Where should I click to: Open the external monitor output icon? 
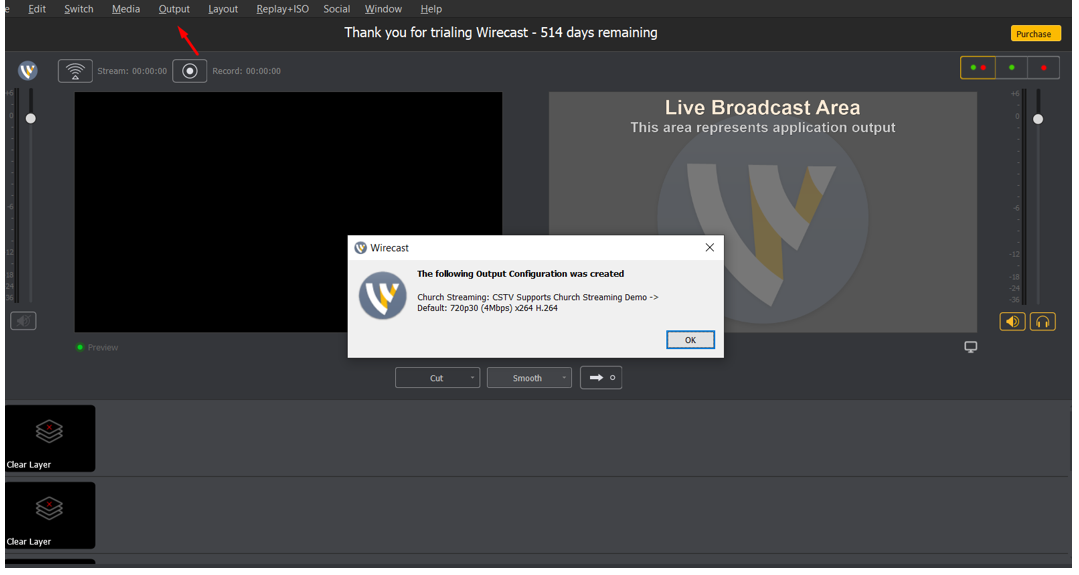pyautogui.click(x=970, y=347)
